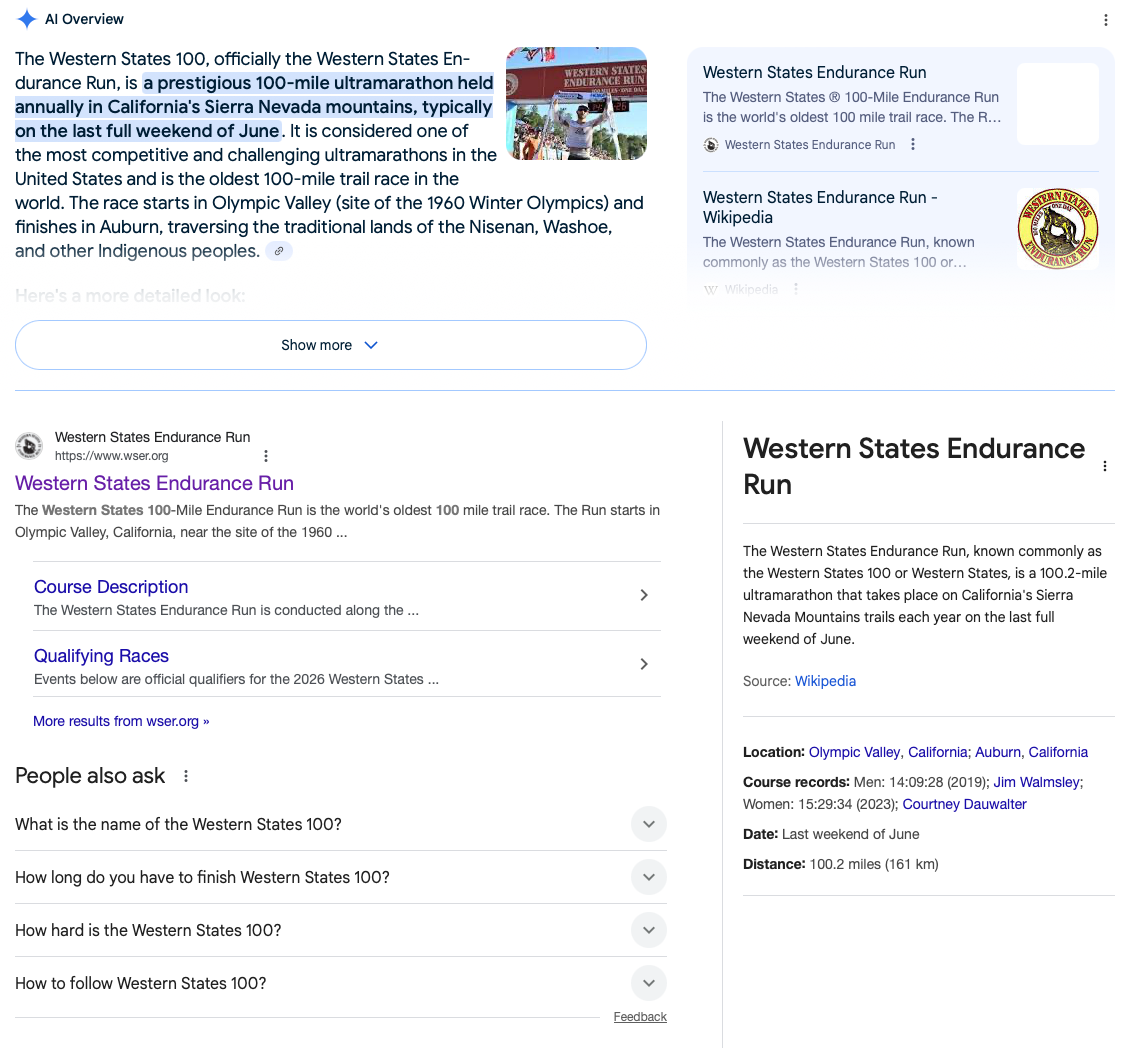Click the https://www.wser.org URL text
This screenshot has height=1048, width=1129.
point(112,456)
